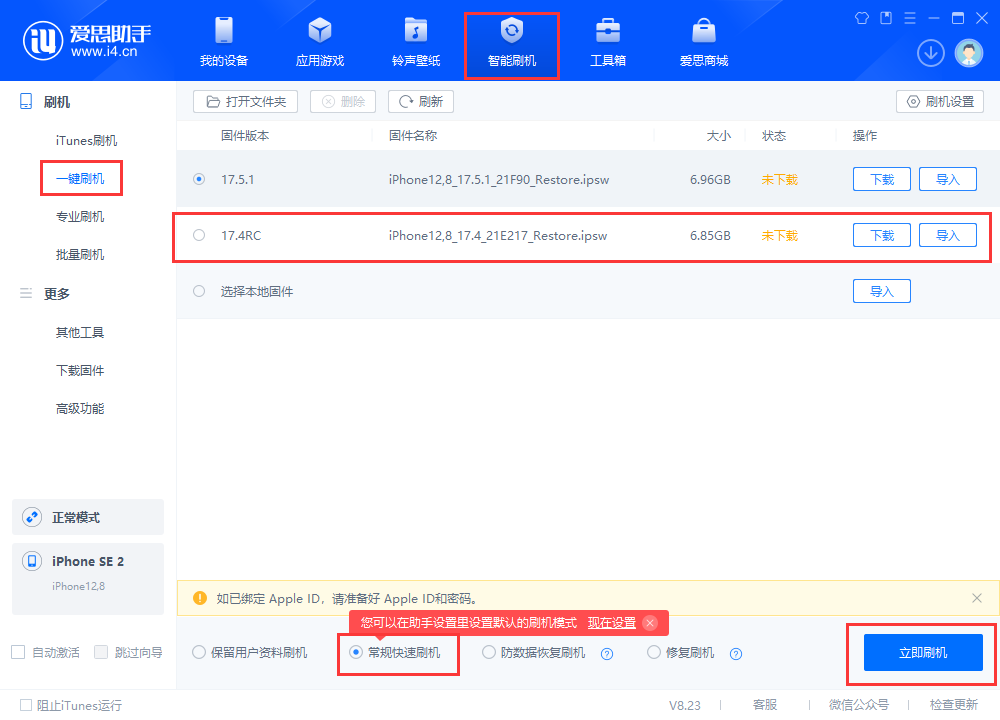This screenshot has width=1000, height=720.
Task: Check 阻止iTunes运行 option
Action: (x=26, y=705)
